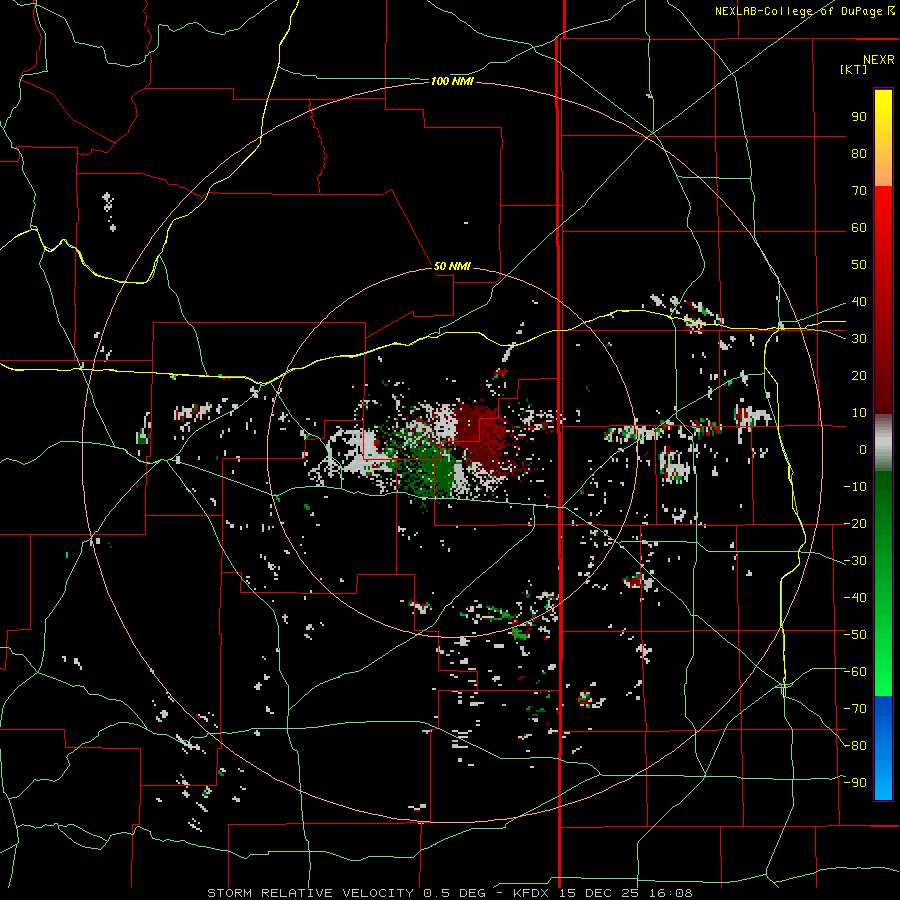The width and height of the screenshot is (900, 900).
Task: Click the 50 value on velocity scale
Action: coord(859,265)
